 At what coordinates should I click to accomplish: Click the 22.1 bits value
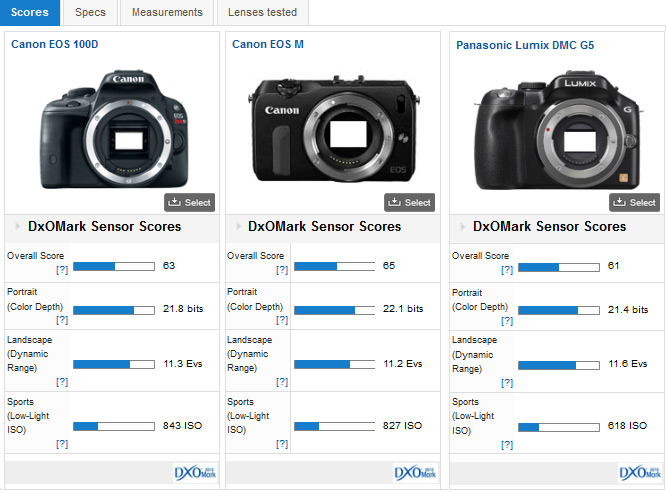403,309
